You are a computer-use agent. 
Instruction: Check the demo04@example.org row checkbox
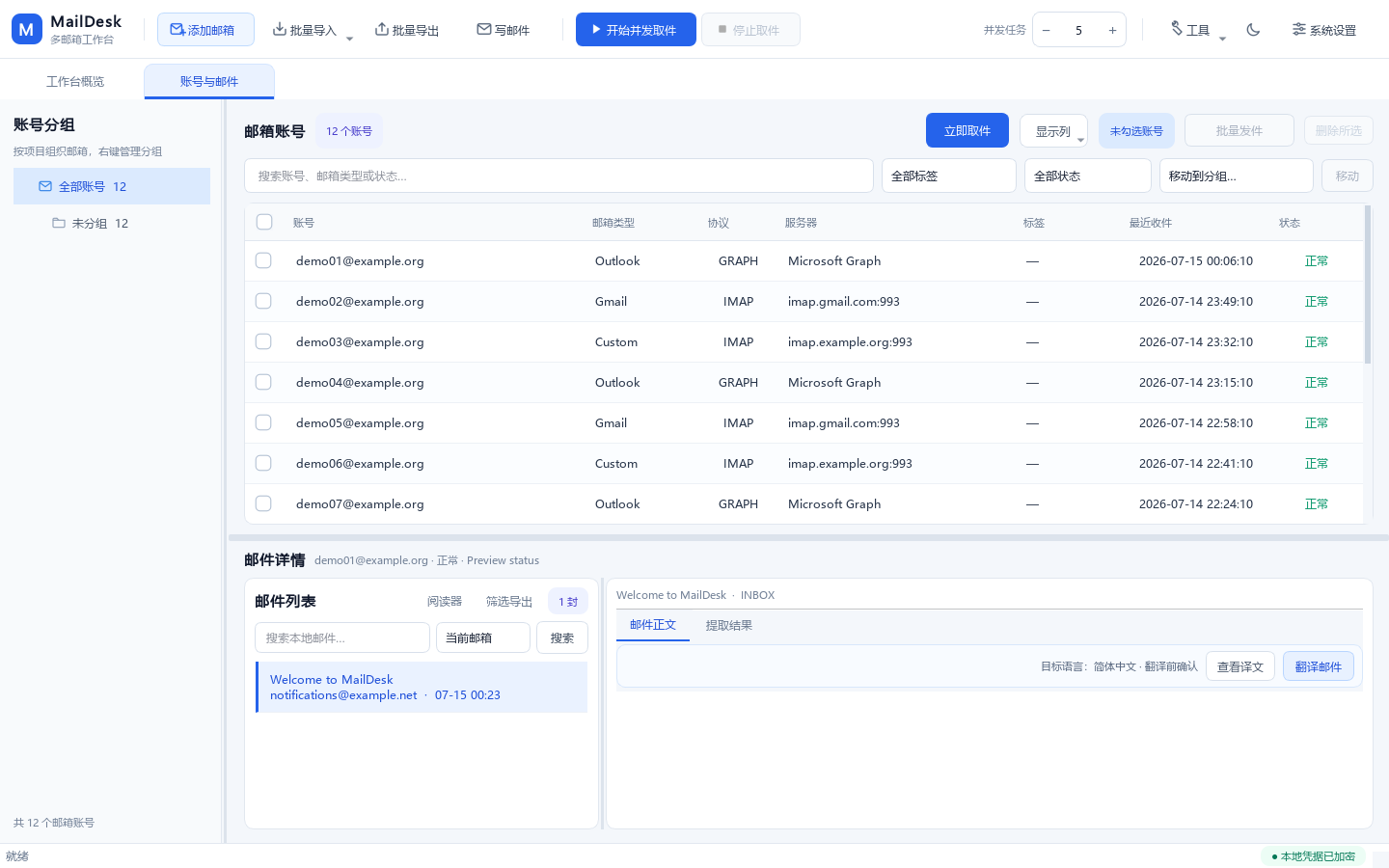point(263,382)
